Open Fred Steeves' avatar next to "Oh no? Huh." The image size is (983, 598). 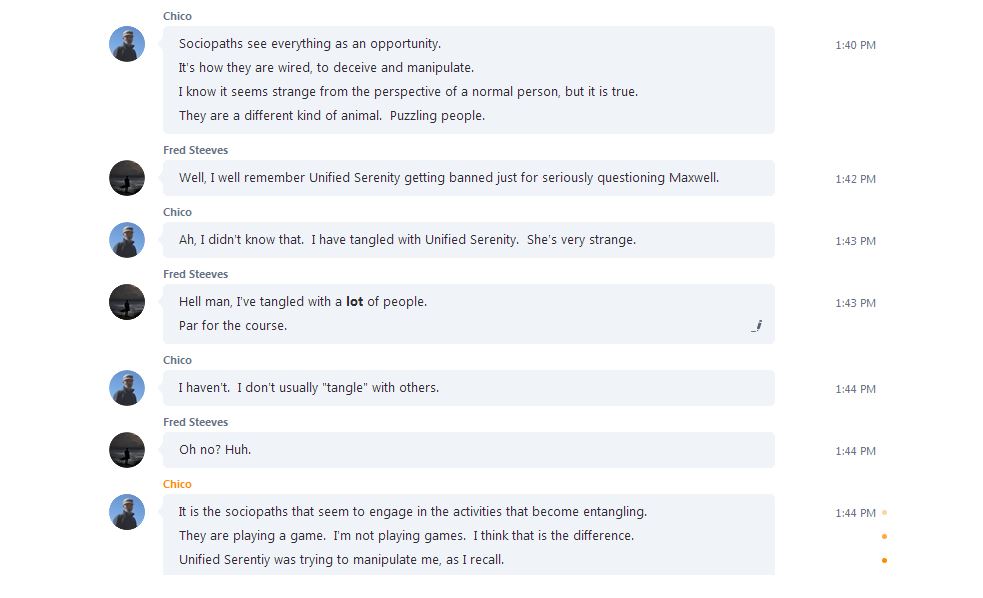pyautogui.click(x=127, y=450)
